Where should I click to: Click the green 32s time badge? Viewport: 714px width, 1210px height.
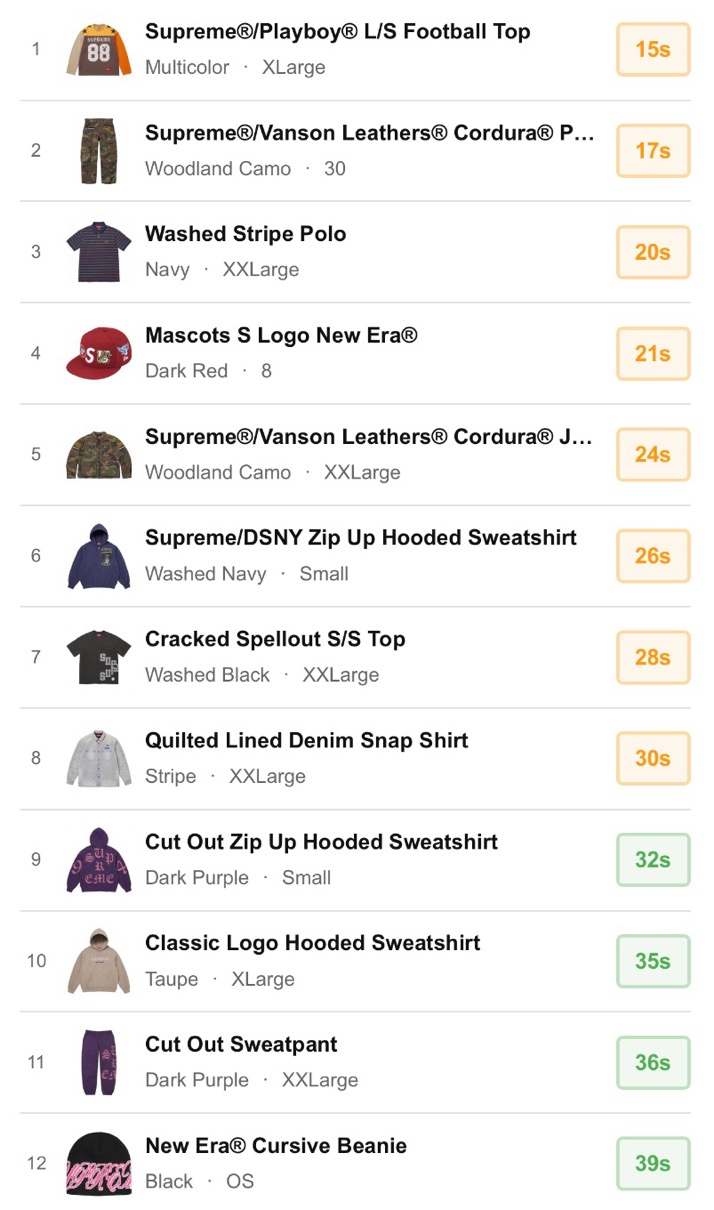tap(652, 859)
